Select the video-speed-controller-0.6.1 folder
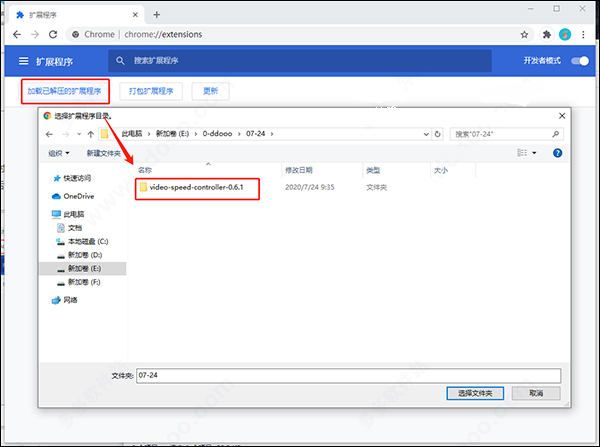The height and width of the screenshot is (447, 600). 197,187
